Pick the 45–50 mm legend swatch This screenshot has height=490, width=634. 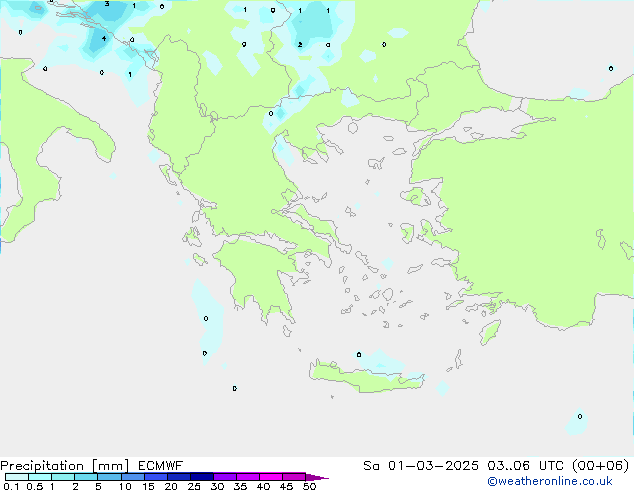[x=294, y=477]
